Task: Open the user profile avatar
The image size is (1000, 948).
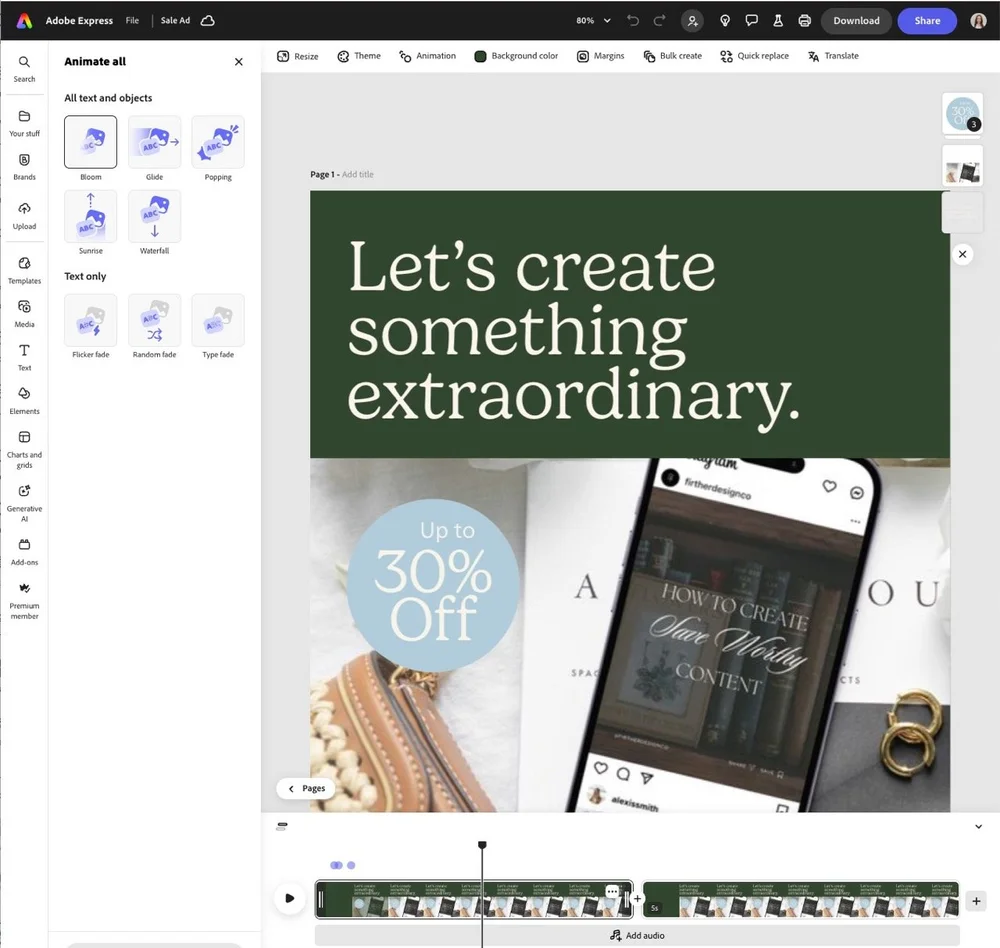Action: coord(978,20)
